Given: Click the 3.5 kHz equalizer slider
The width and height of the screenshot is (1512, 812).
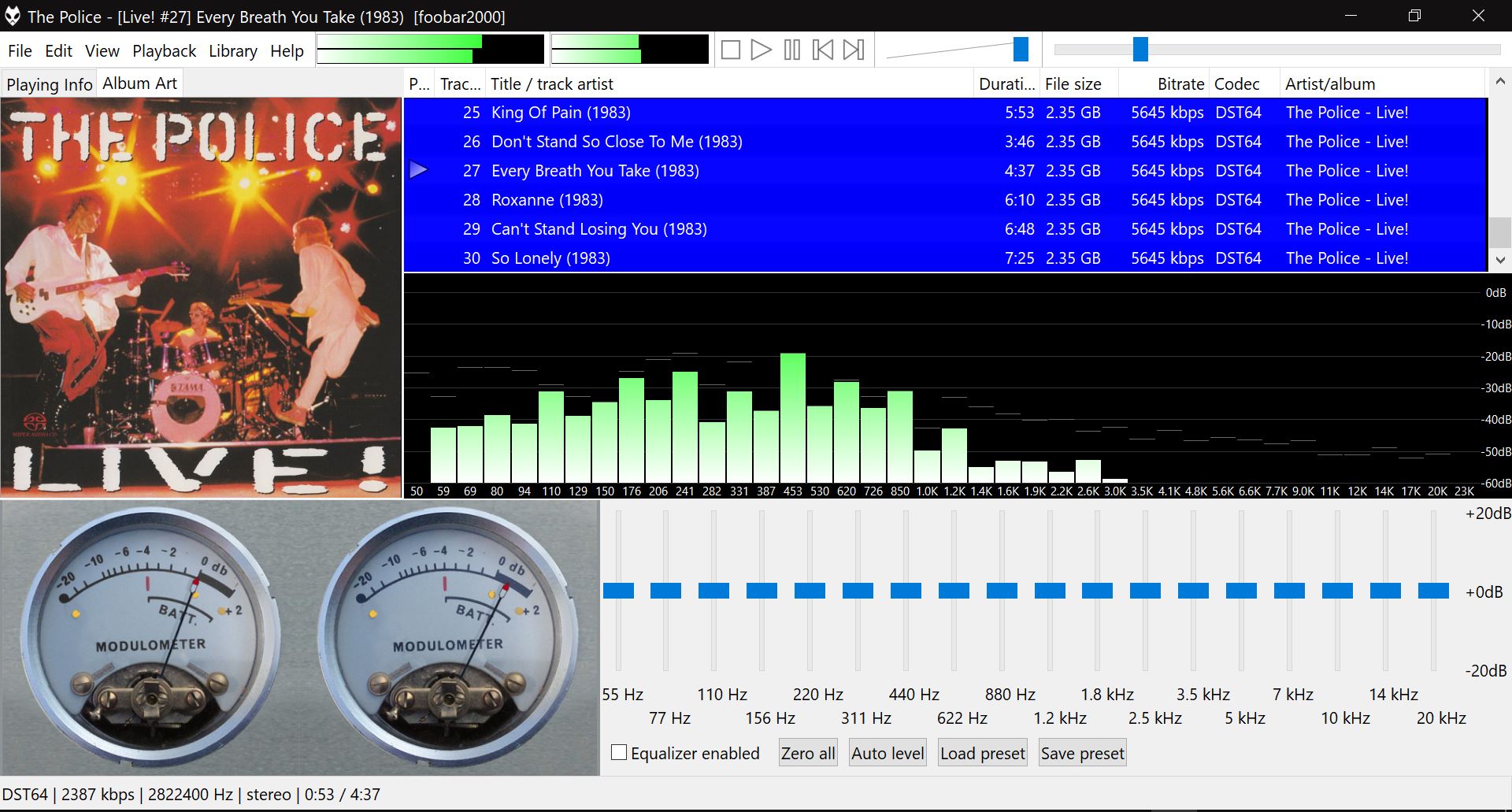Looking at the screenshot, I should point(1194,591).
